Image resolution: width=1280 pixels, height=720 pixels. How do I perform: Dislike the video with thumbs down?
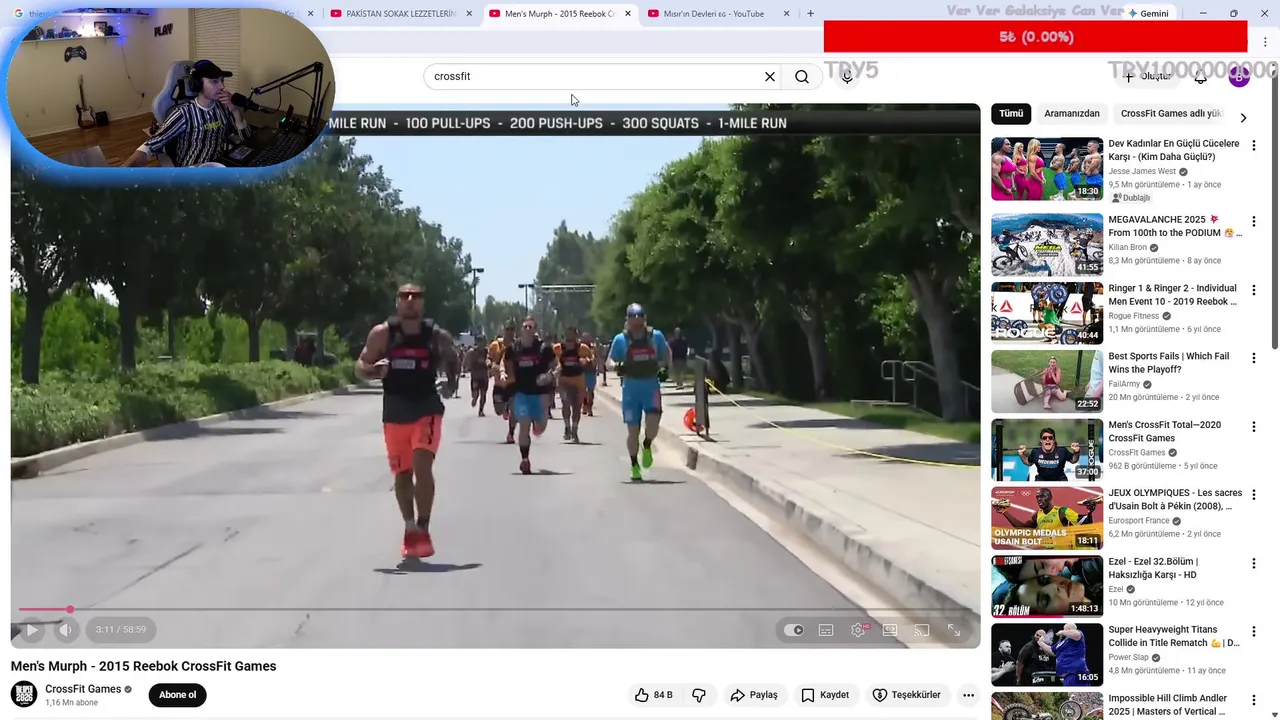coord(699,695)
